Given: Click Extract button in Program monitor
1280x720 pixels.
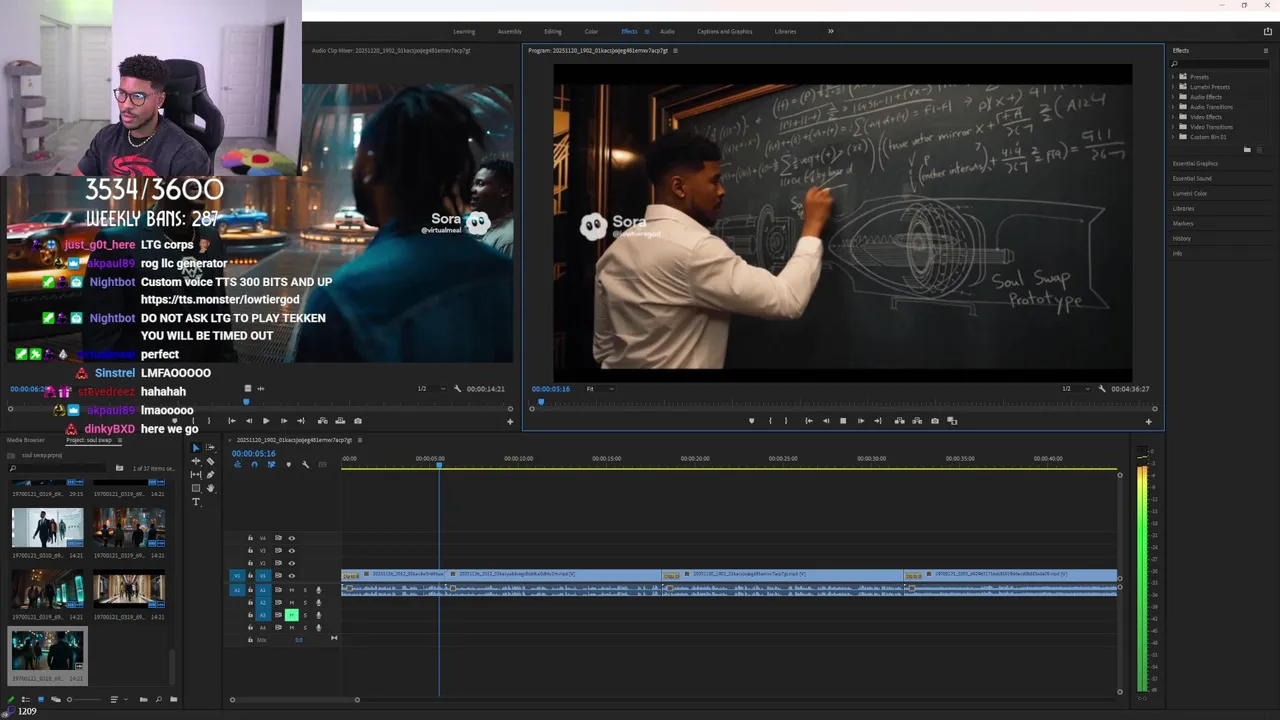Looking at the screenshot, I should point(917,421).
